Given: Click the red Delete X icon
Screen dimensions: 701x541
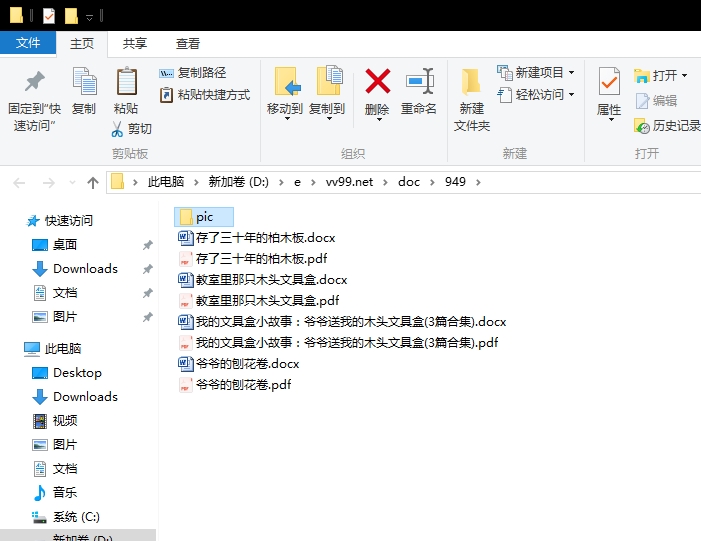Looking at the screenshot, I should [378, 81].
